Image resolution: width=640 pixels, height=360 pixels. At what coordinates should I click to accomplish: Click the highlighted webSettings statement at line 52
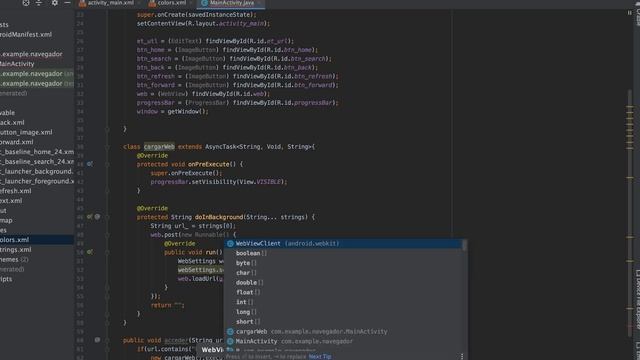(201, 270)
